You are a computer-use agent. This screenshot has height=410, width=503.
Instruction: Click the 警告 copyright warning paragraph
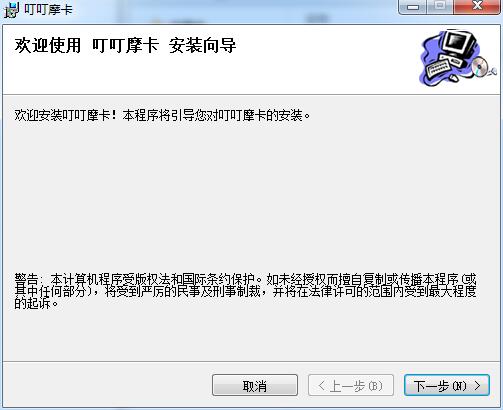click(245, 291)
